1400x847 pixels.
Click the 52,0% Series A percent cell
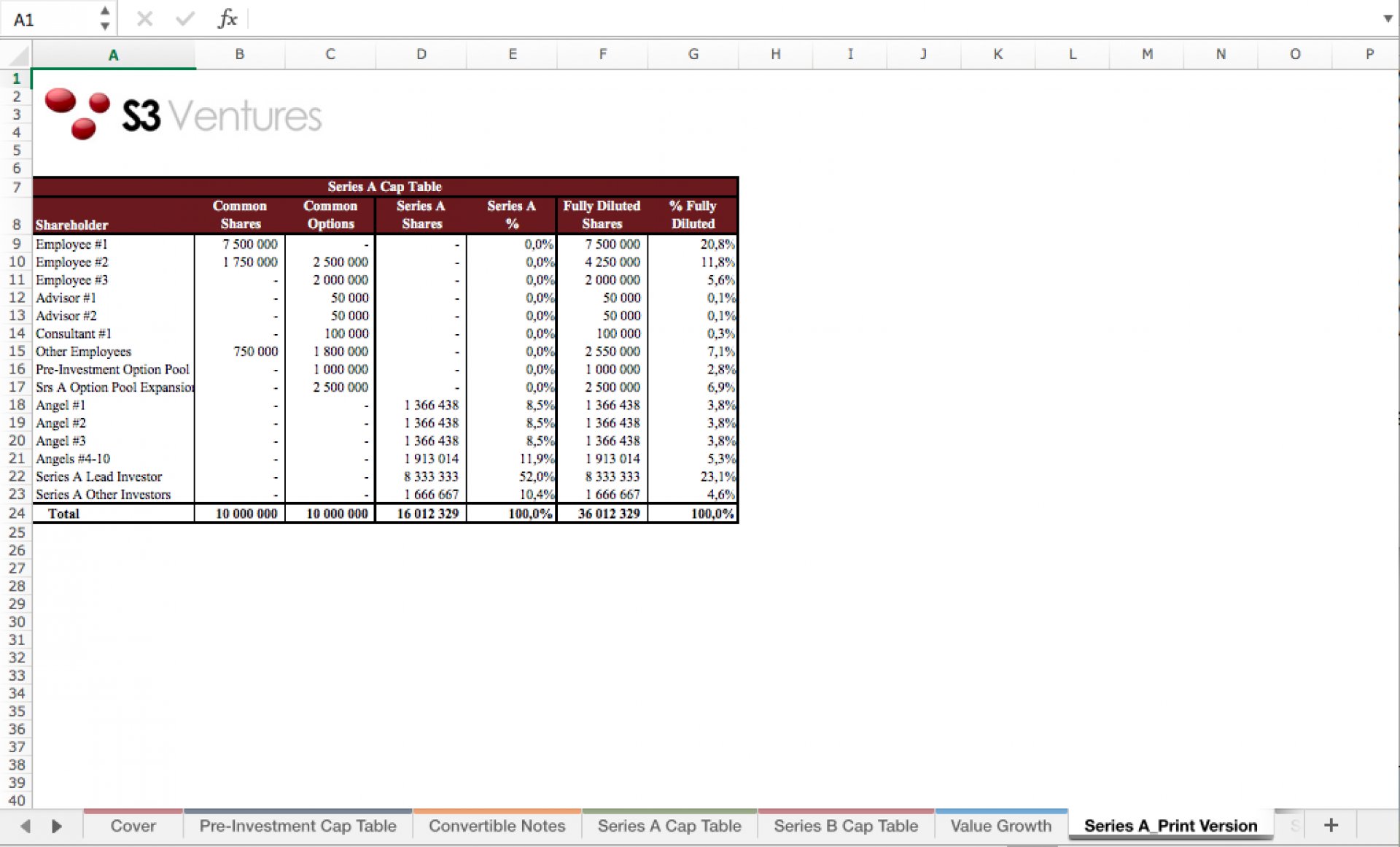pyautogui.click(x=511, y=476)
